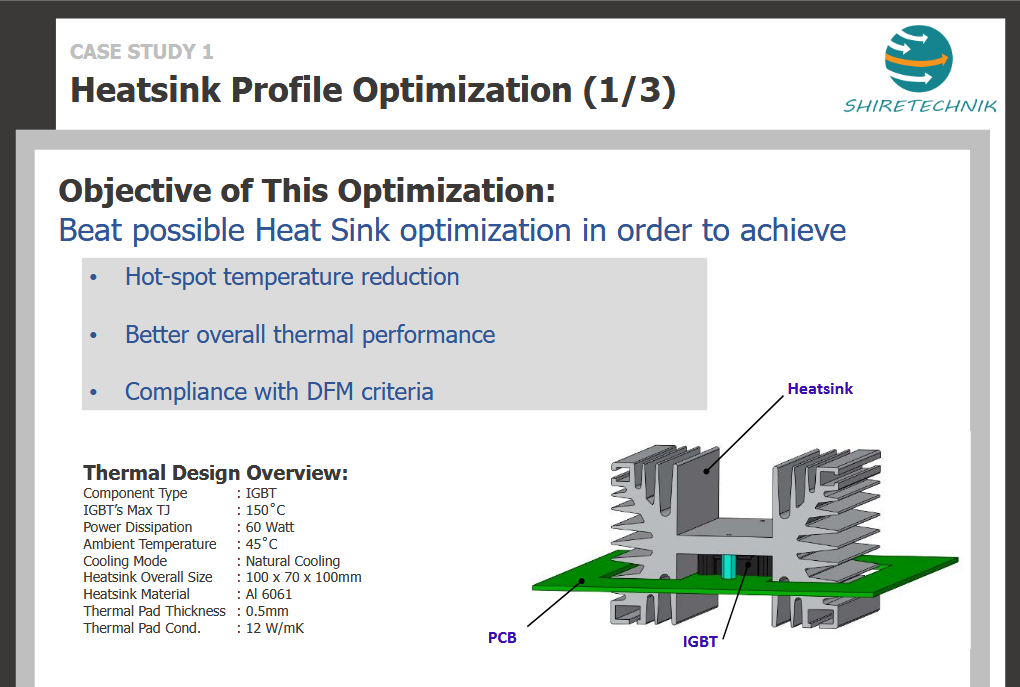
Task: Click the 'Objective of This Optimization:' heading
Action: [x=307, y=190]
